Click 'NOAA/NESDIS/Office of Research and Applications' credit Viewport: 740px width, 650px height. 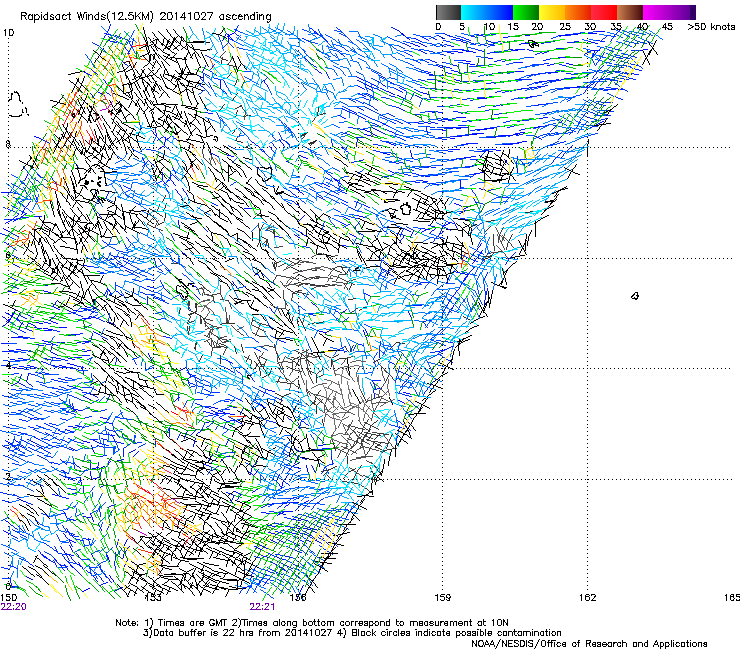589,644
